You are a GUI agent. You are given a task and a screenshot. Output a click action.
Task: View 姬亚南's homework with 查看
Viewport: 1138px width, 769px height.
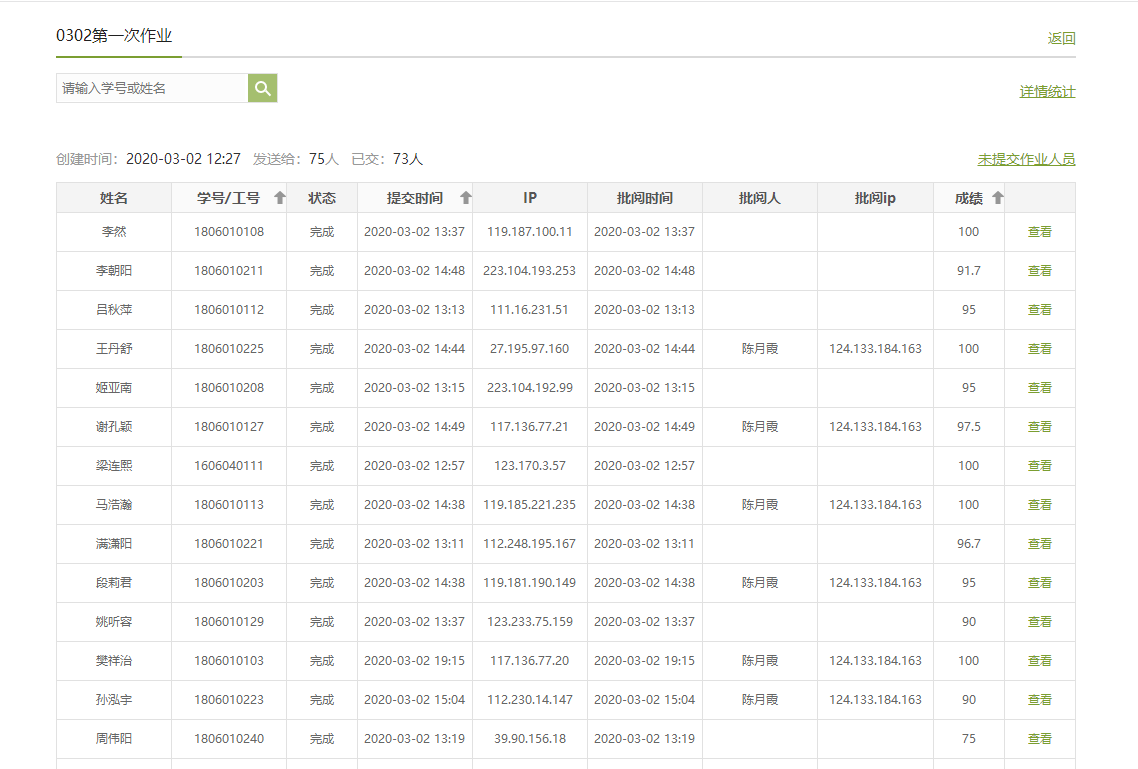[1039, 388]
